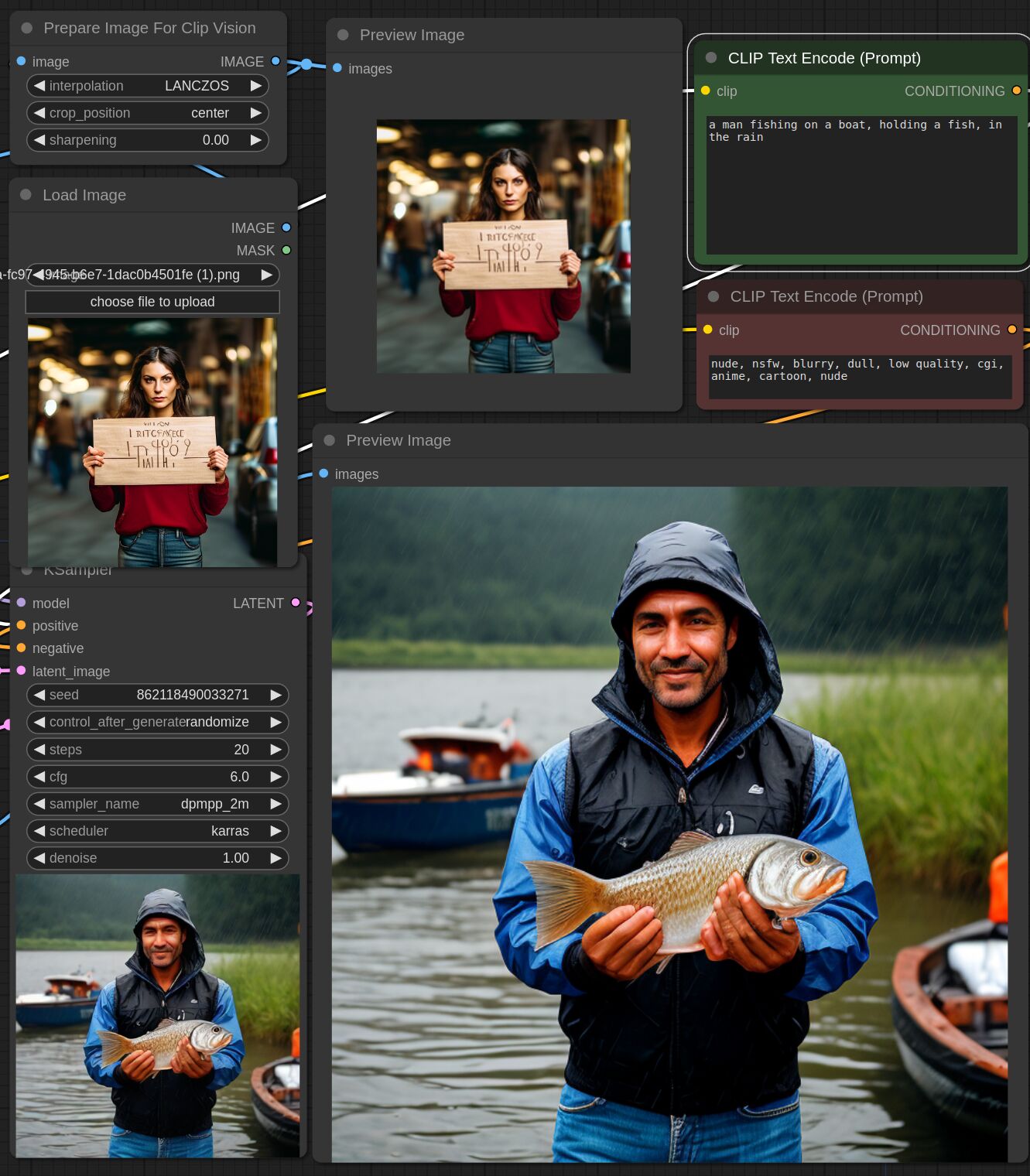Click choose file to upload button
Viewport: 1030px width, 1176px height.
tap(152, 302)
